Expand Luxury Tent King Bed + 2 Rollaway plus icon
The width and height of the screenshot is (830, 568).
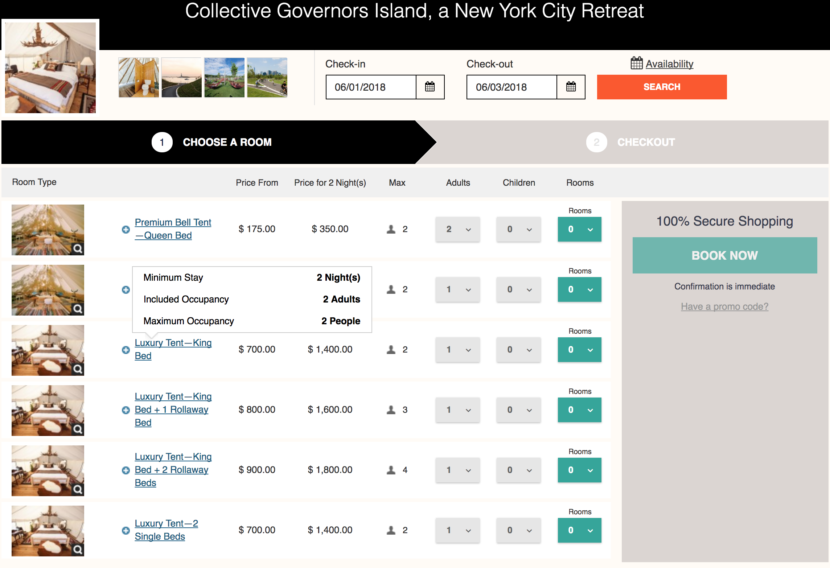coord(126,470)
